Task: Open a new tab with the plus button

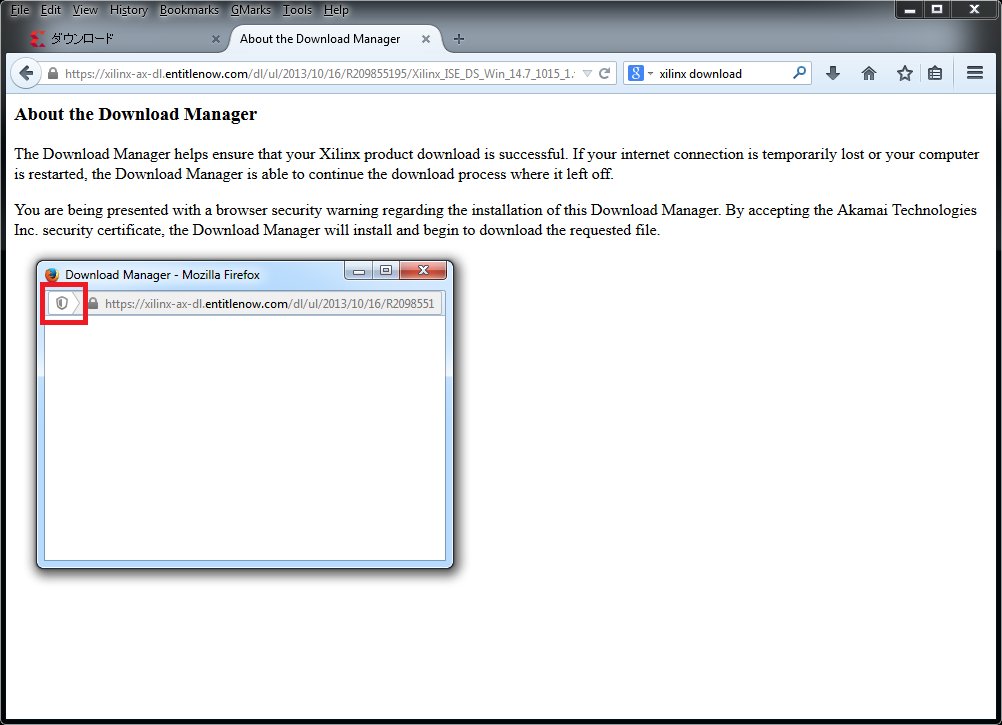Action: coord(459,39)
